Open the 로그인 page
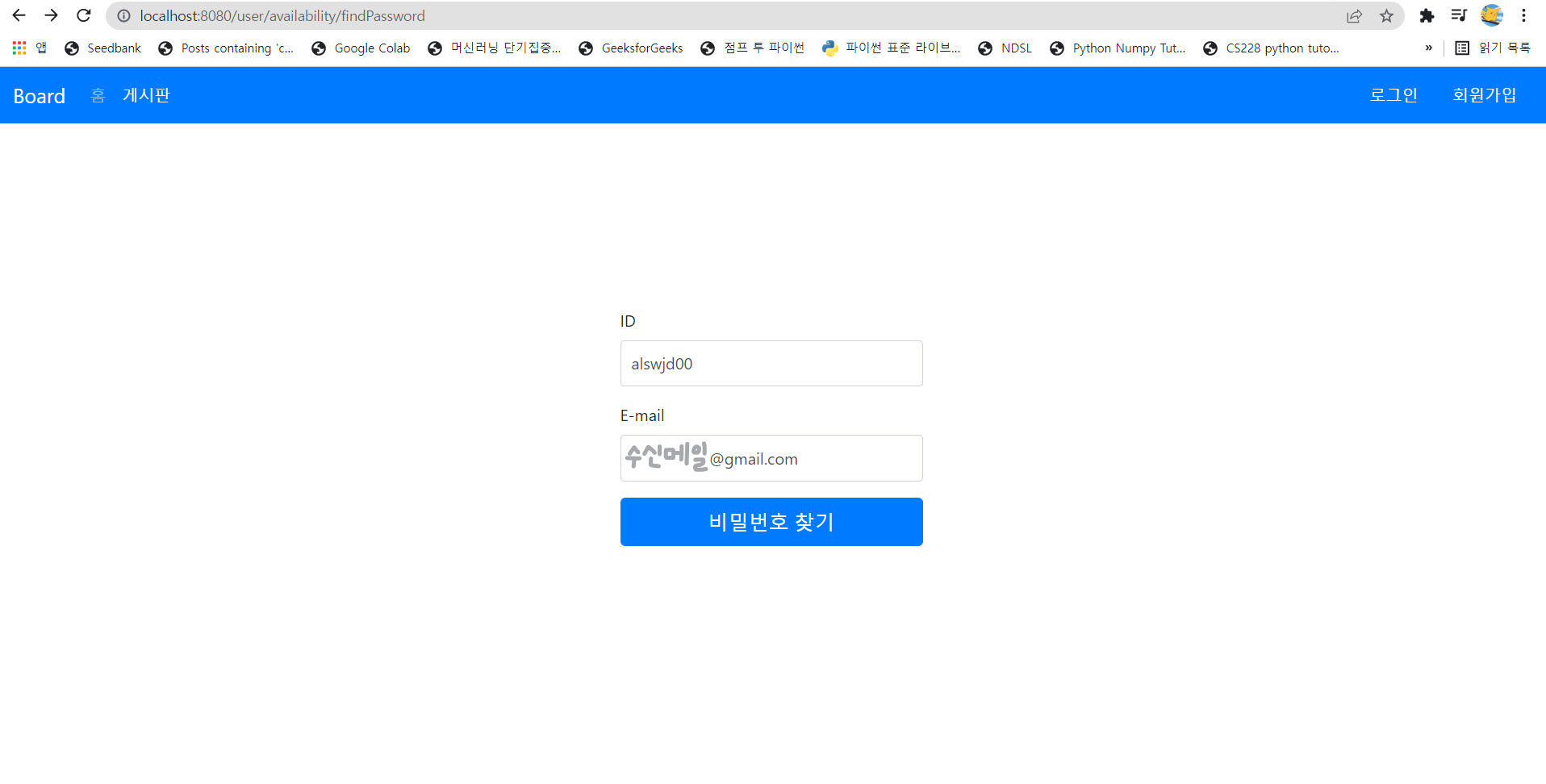1546x784 pixels. point(1393,95)
